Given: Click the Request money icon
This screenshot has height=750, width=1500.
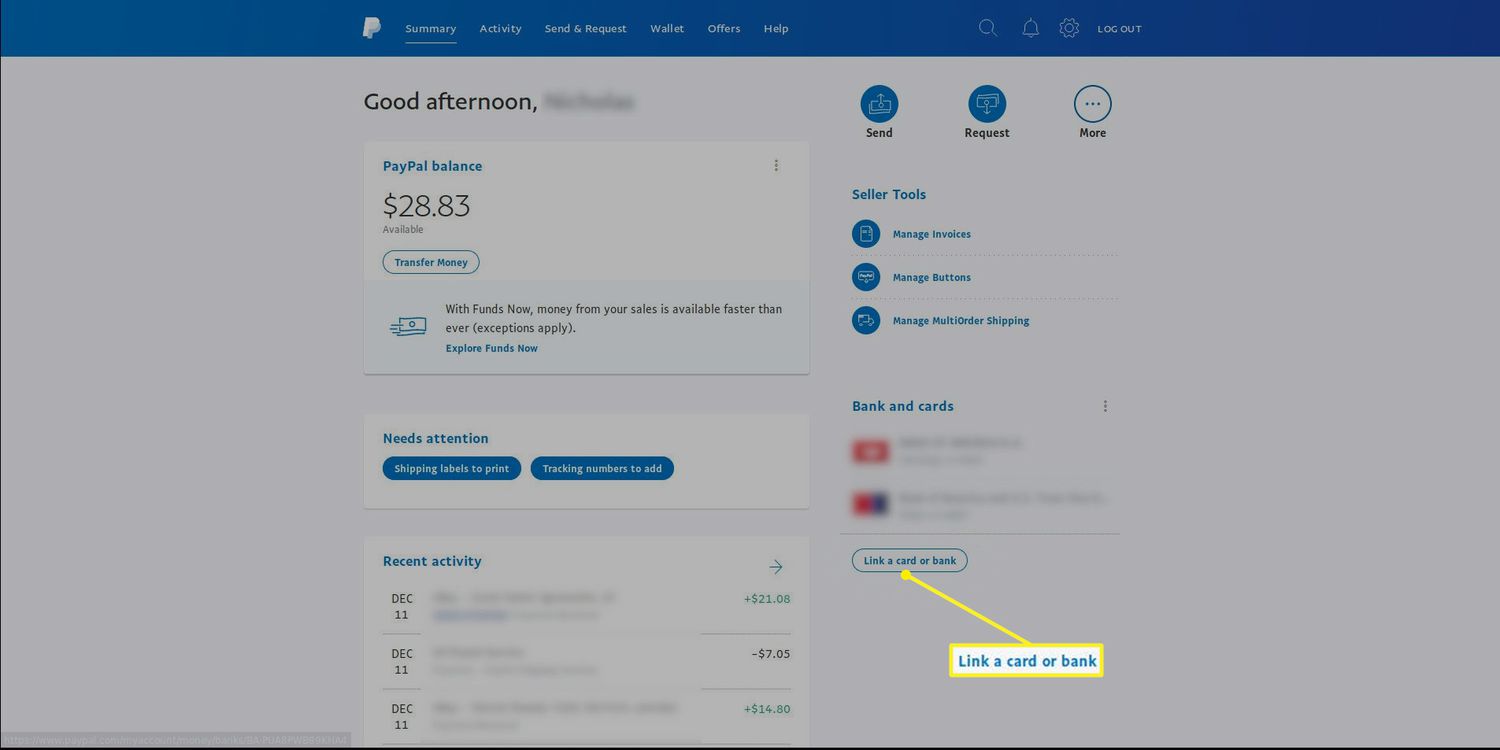Looking at the screenshot, I should click(987, 103).
